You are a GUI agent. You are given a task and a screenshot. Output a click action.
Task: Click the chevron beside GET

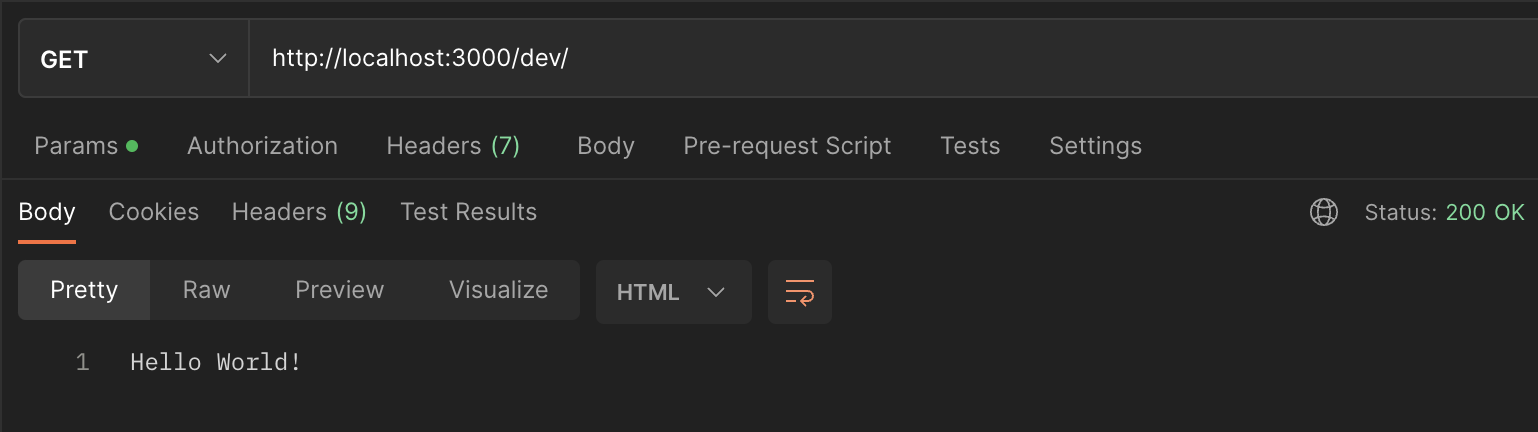pos(217,59)
